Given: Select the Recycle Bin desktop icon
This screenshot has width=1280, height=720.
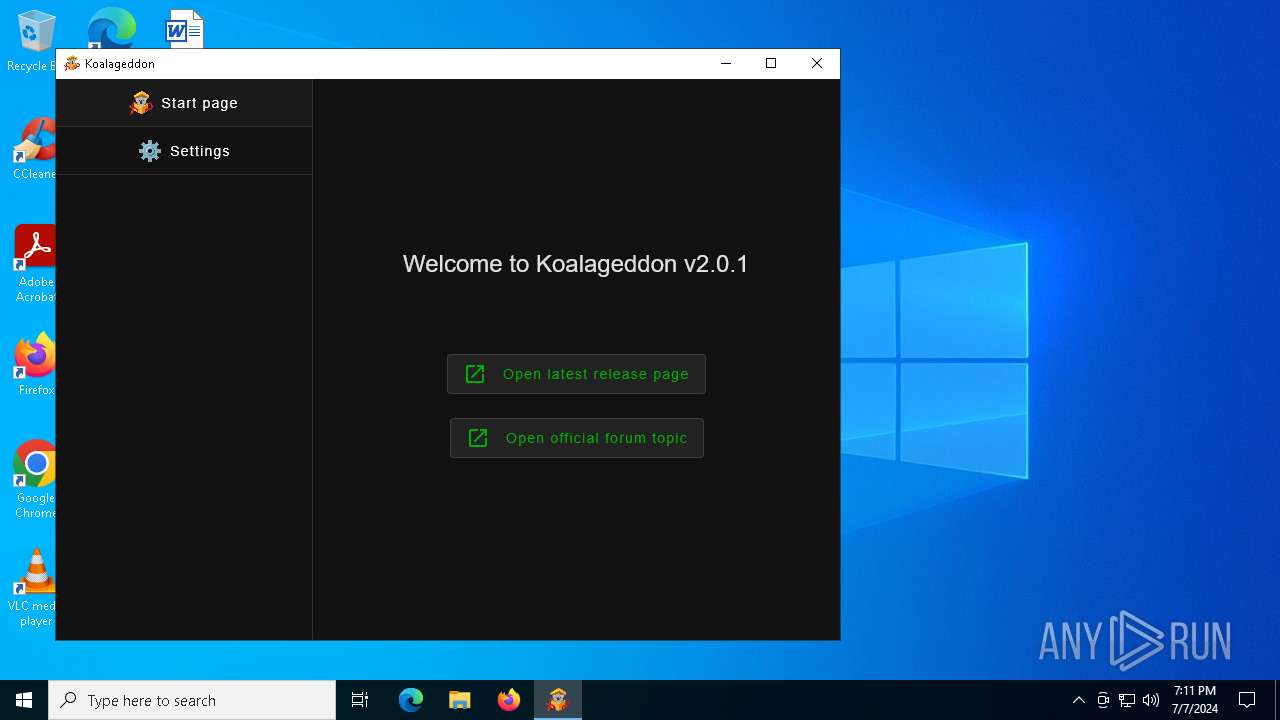Looking at the screenshot, I should [33, 40].
